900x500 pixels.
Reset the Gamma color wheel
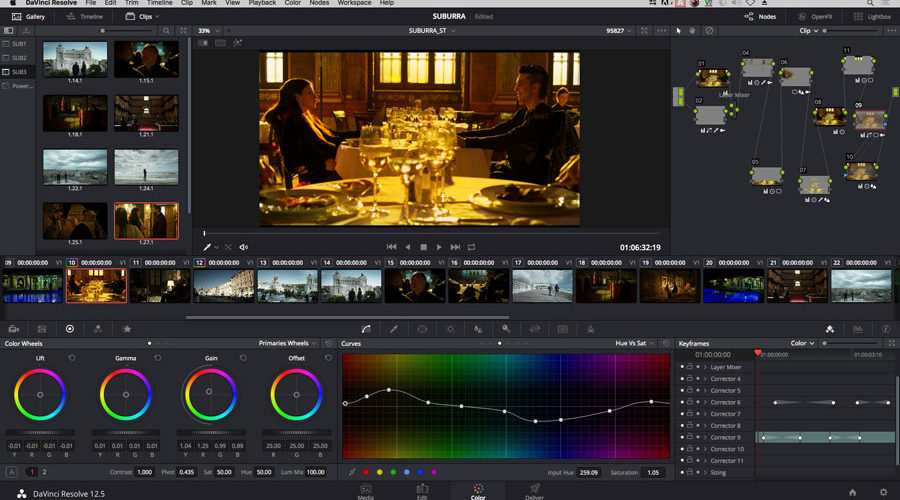[x=157, y=358]
